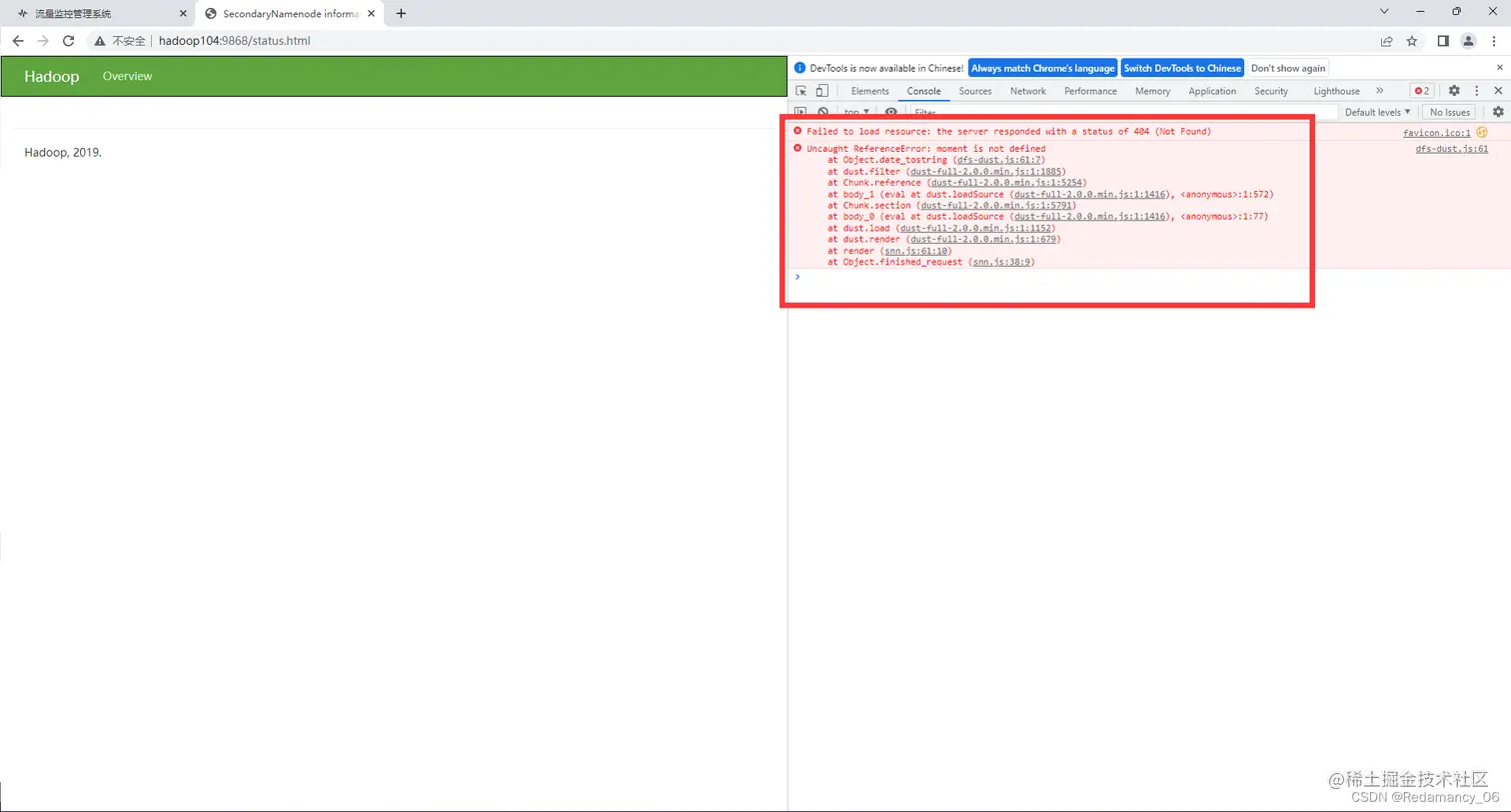The height and width of the screenshot is (812, 1511).
Task: Open the Overview nav link
Action: tap(127, 76)
